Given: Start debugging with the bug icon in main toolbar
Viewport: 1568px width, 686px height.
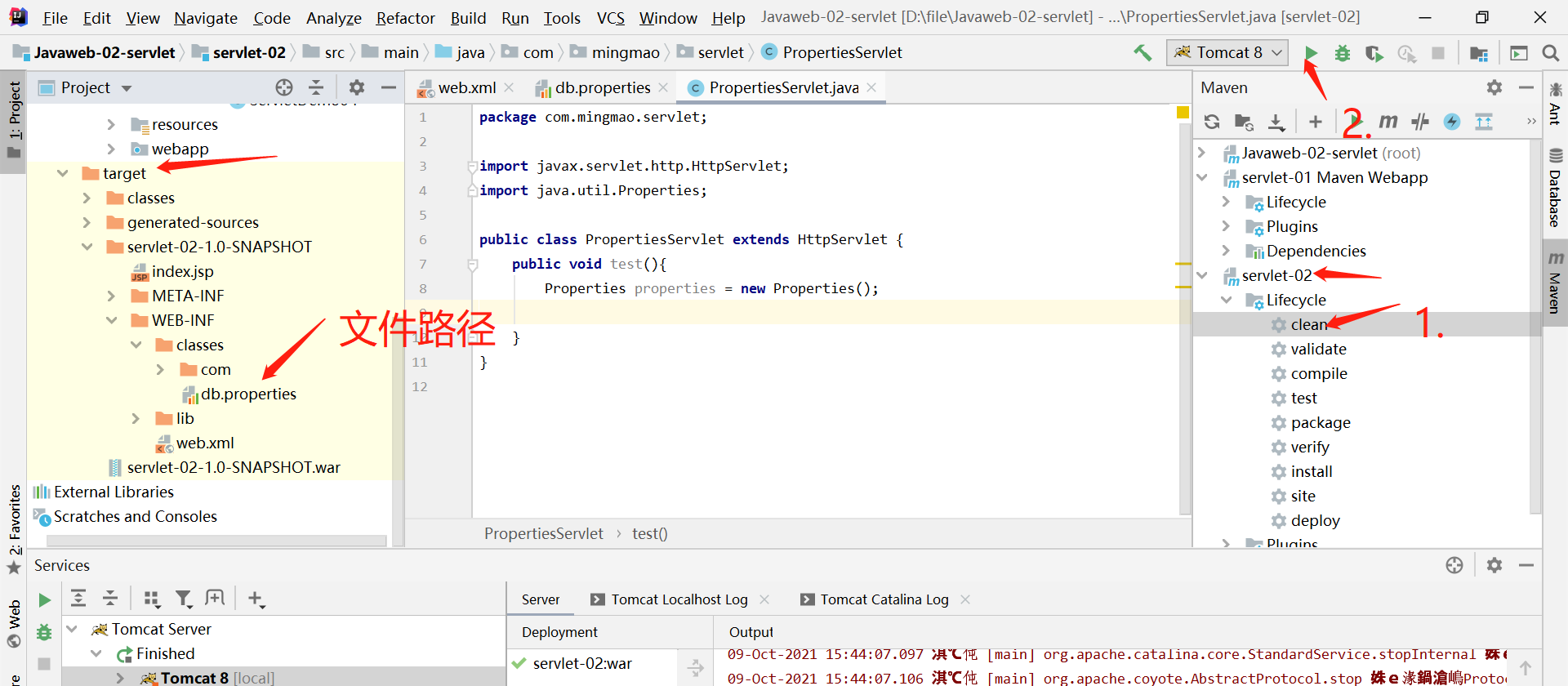Looking at the screenshot, I should [x=1342, y=53].
